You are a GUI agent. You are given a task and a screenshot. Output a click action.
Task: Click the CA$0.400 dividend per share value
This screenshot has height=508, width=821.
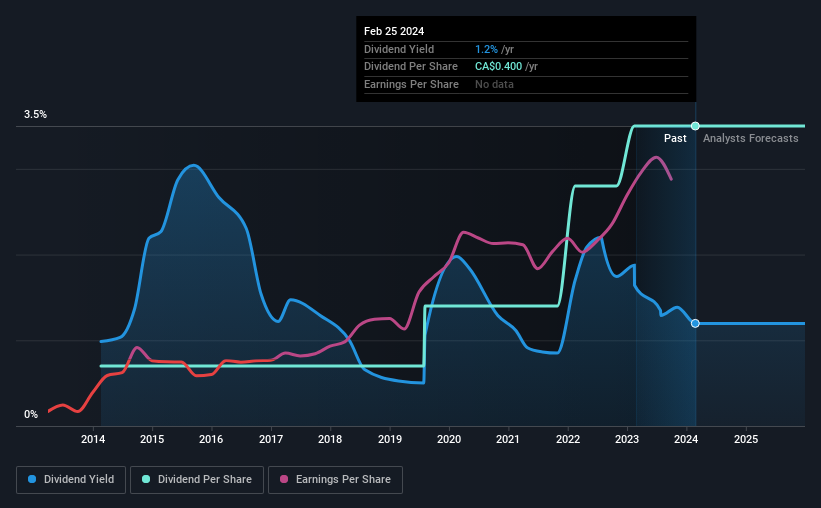498,67
